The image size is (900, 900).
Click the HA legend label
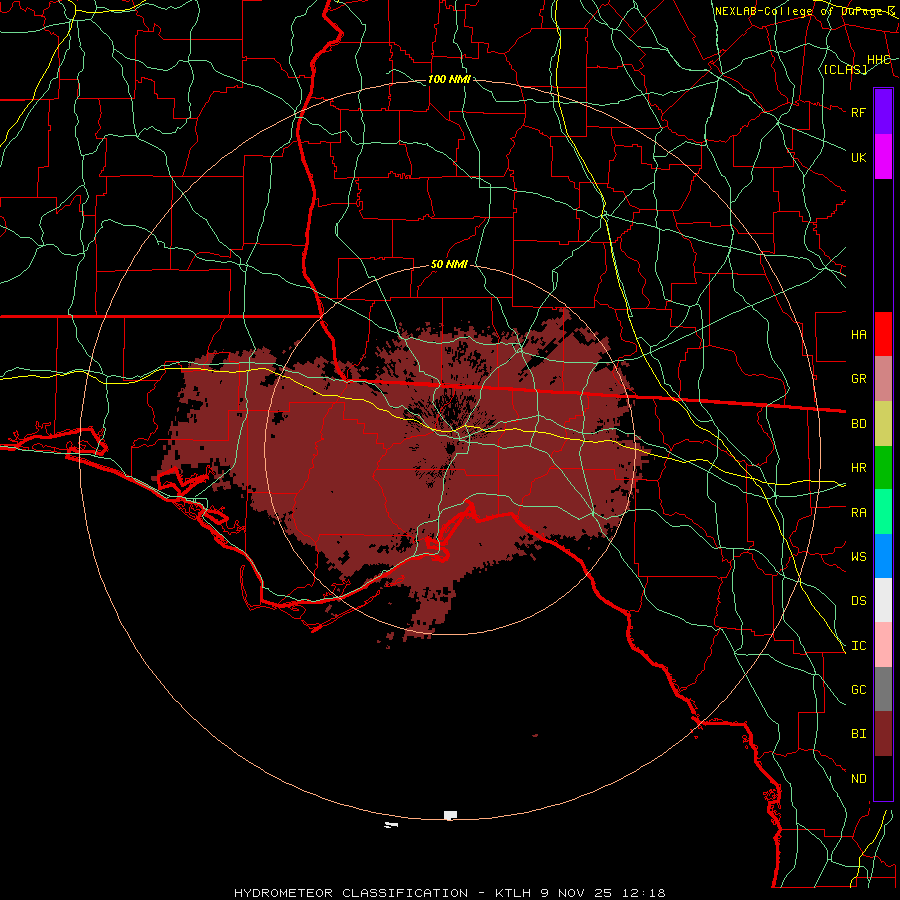click(858, 334)
